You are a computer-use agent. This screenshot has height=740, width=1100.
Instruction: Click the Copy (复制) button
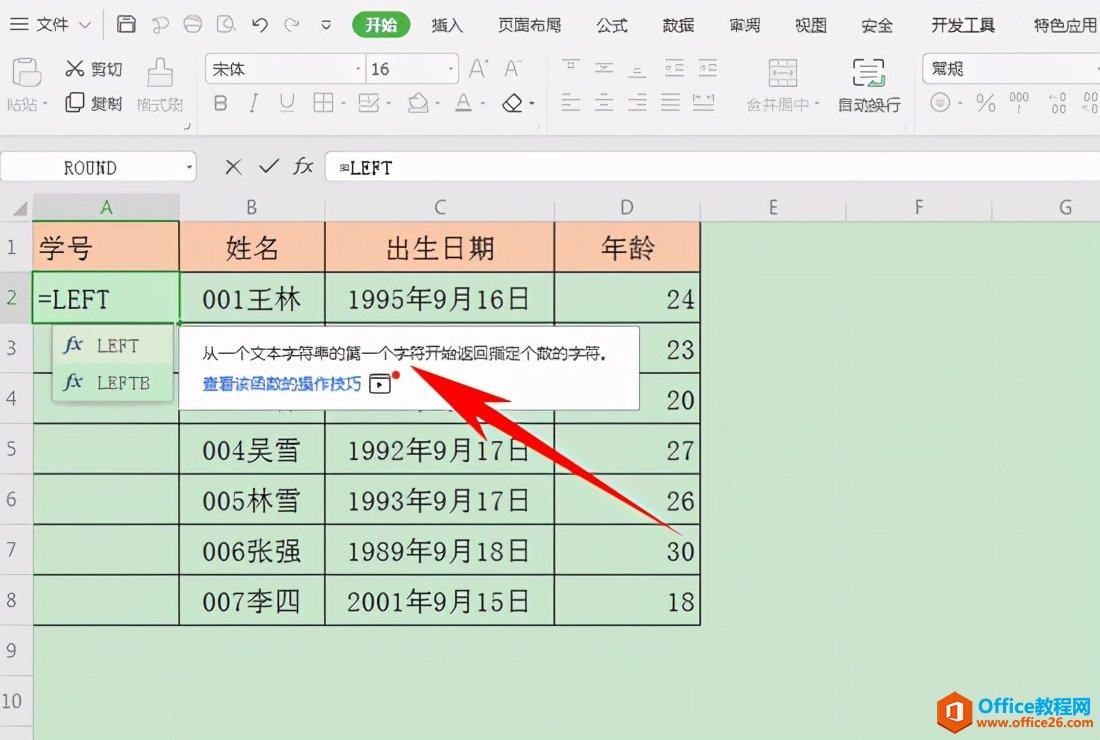(x=93, y=103)
